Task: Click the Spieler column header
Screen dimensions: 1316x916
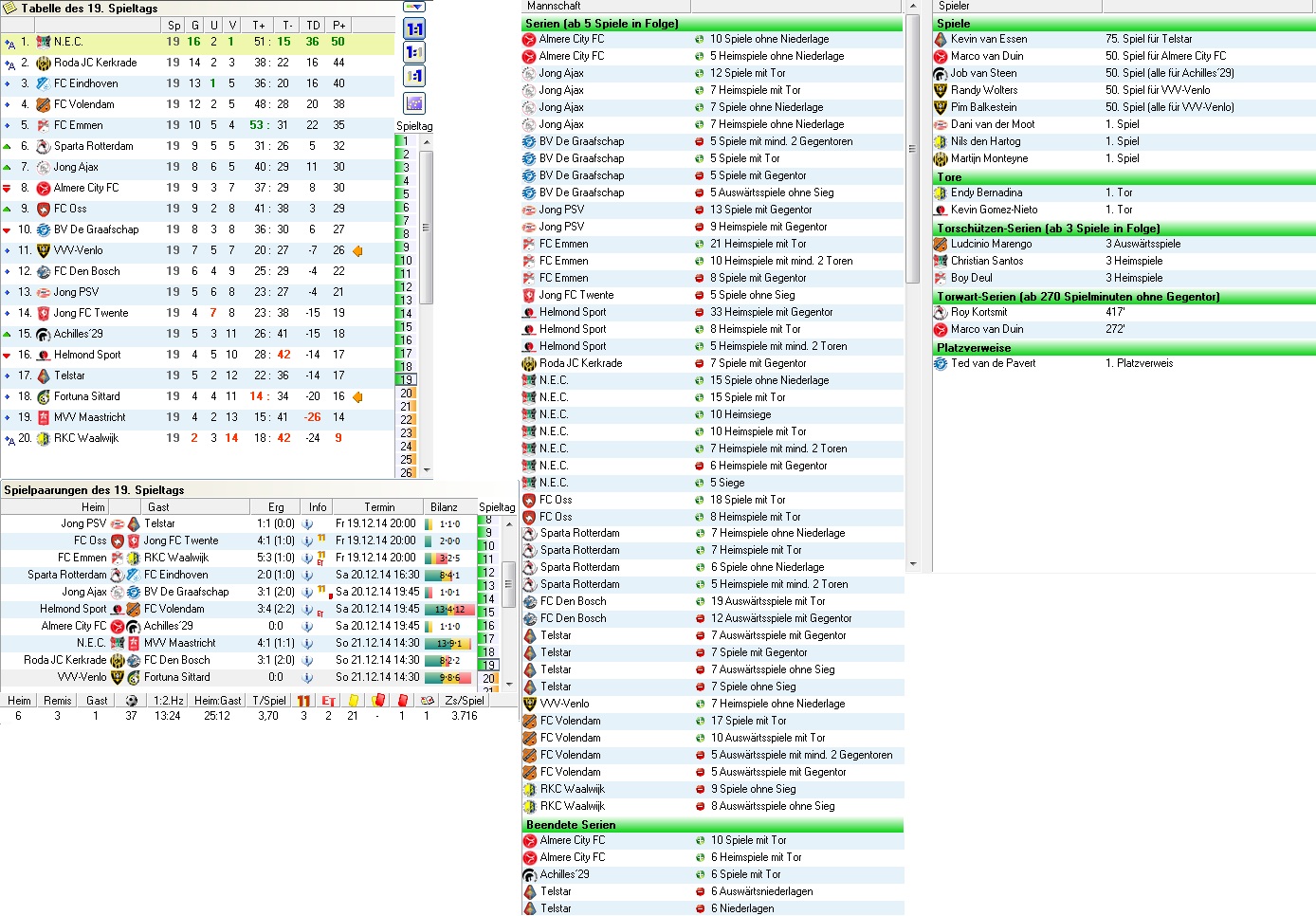Action: pyautogui.click(x=1017, y=7)
